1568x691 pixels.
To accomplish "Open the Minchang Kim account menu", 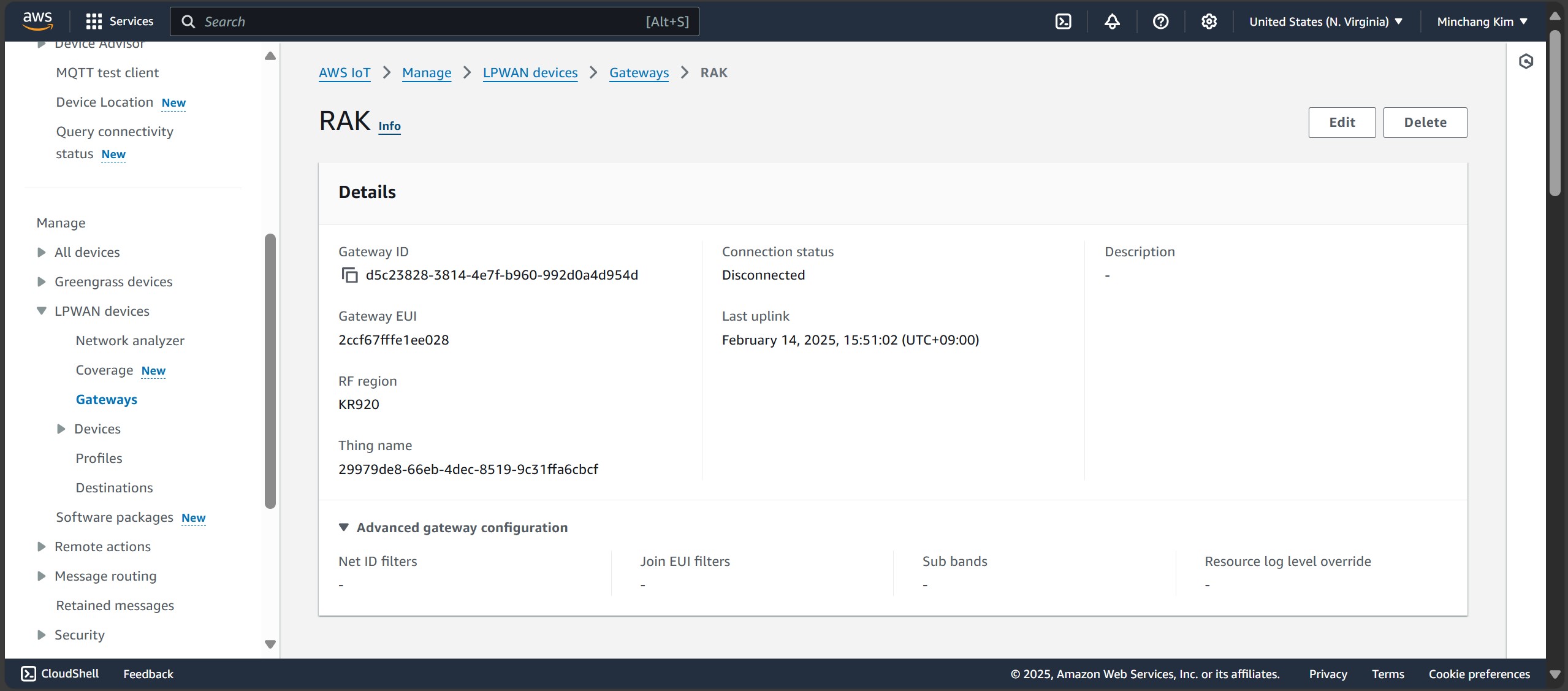I will coord(1482,21).
